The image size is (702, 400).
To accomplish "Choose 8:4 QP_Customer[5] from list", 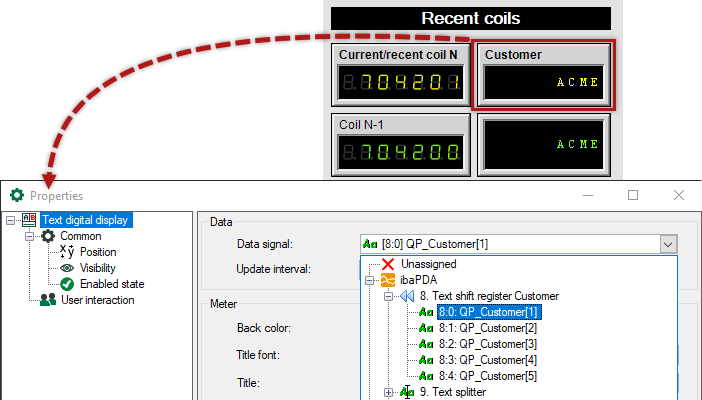I will 487,376.
